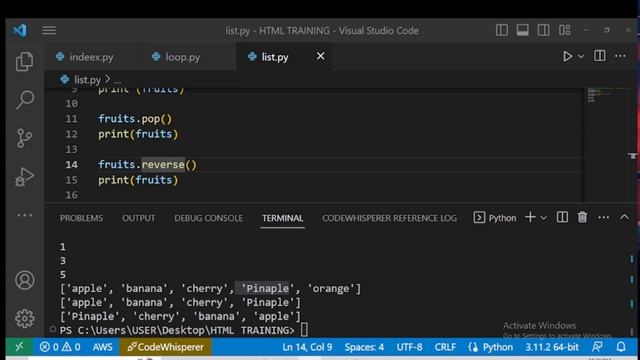Viewport: 640px width, 360px height.
Task: Open feedback icon in status bar
Action: pos(597,347)
